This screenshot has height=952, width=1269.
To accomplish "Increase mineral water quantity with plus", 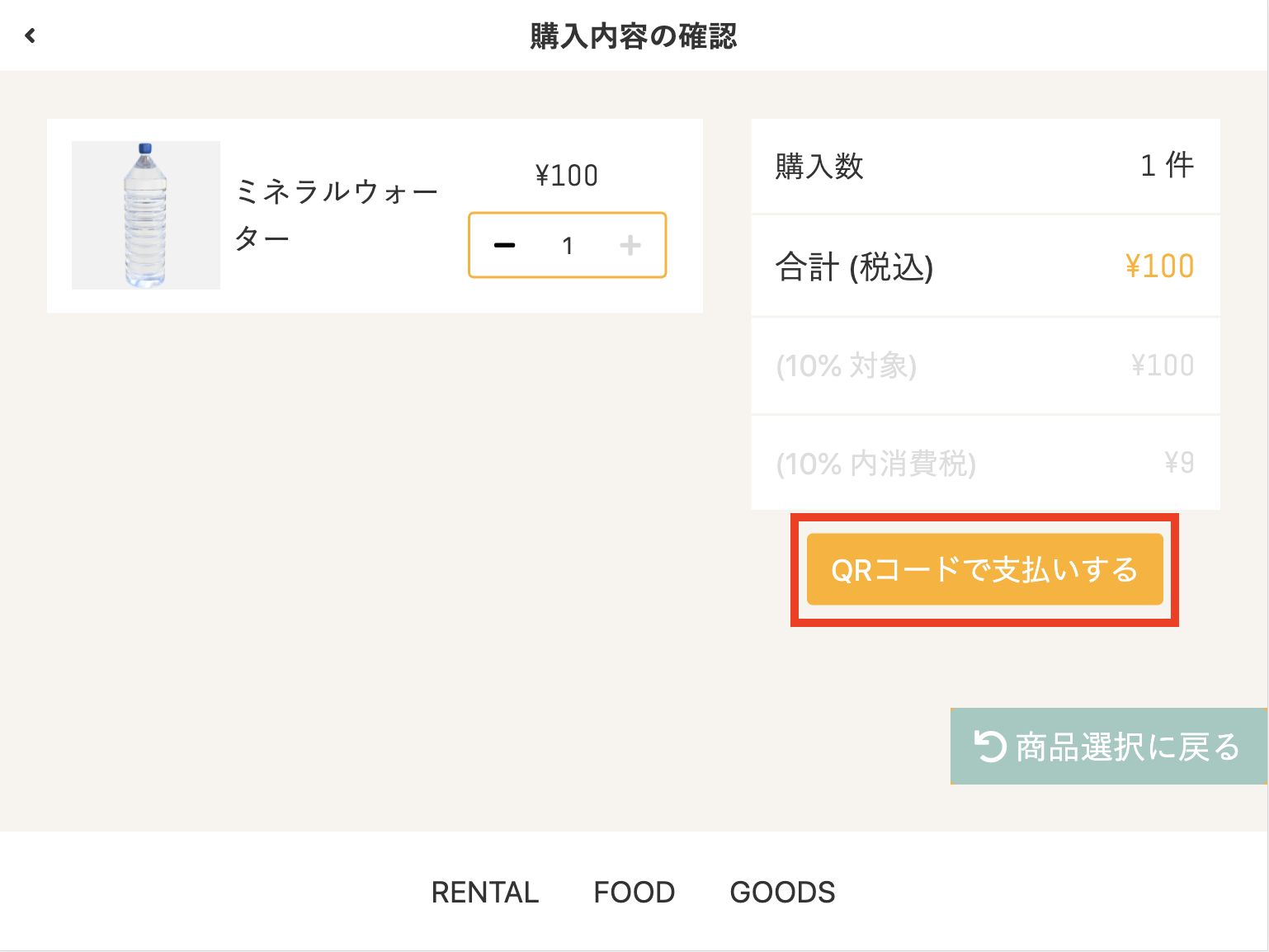I will pos(630,245).
